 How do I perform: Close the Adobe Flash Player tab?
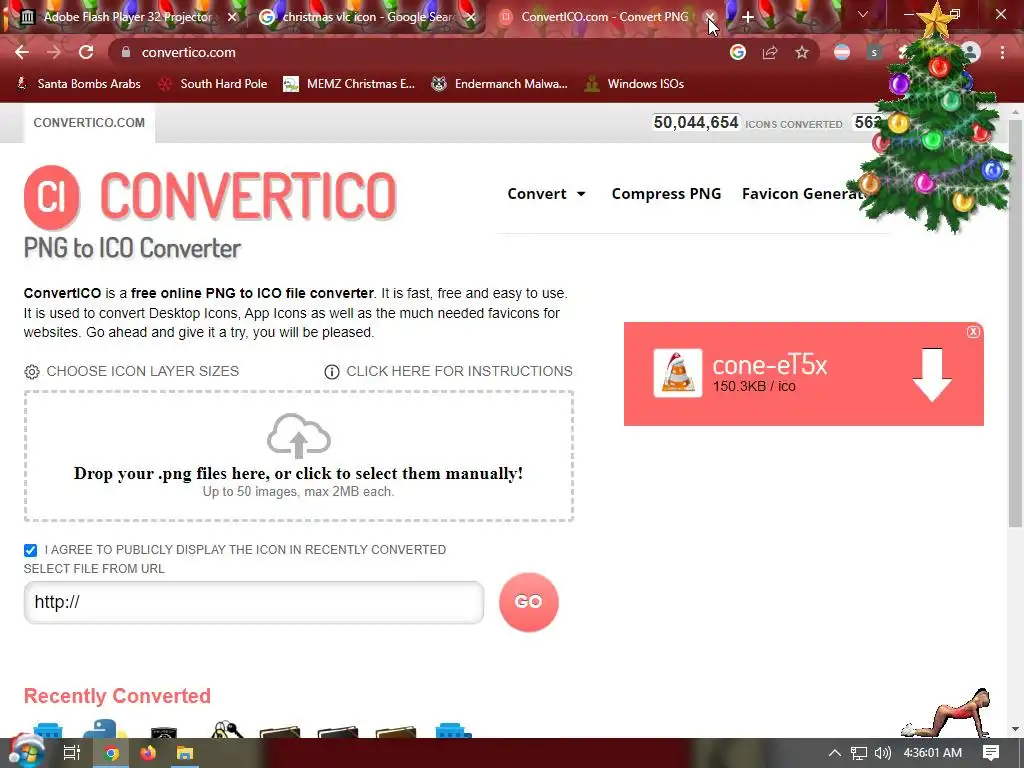point(232,17)
